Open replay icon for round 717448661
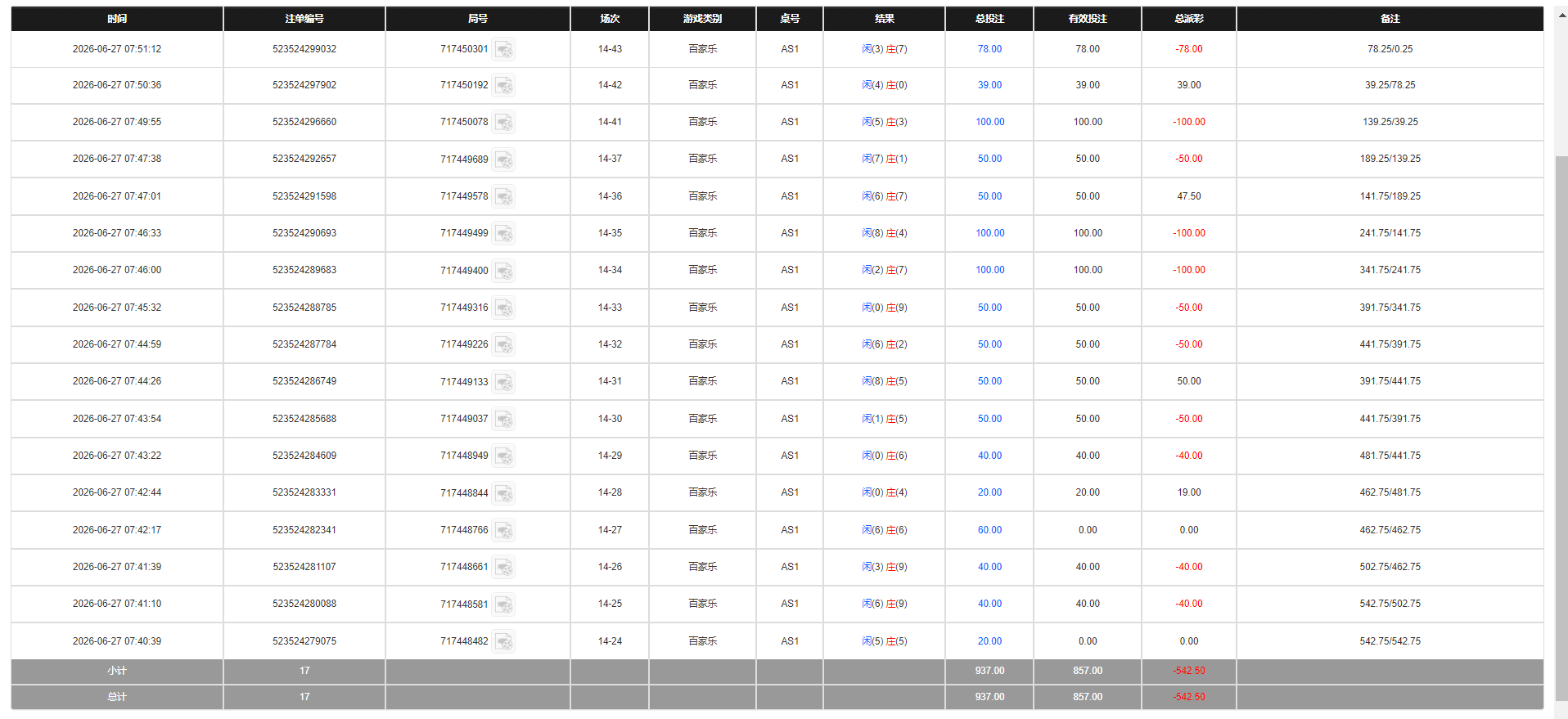This screenshot has height=719, width=1568. click(504, 567)
